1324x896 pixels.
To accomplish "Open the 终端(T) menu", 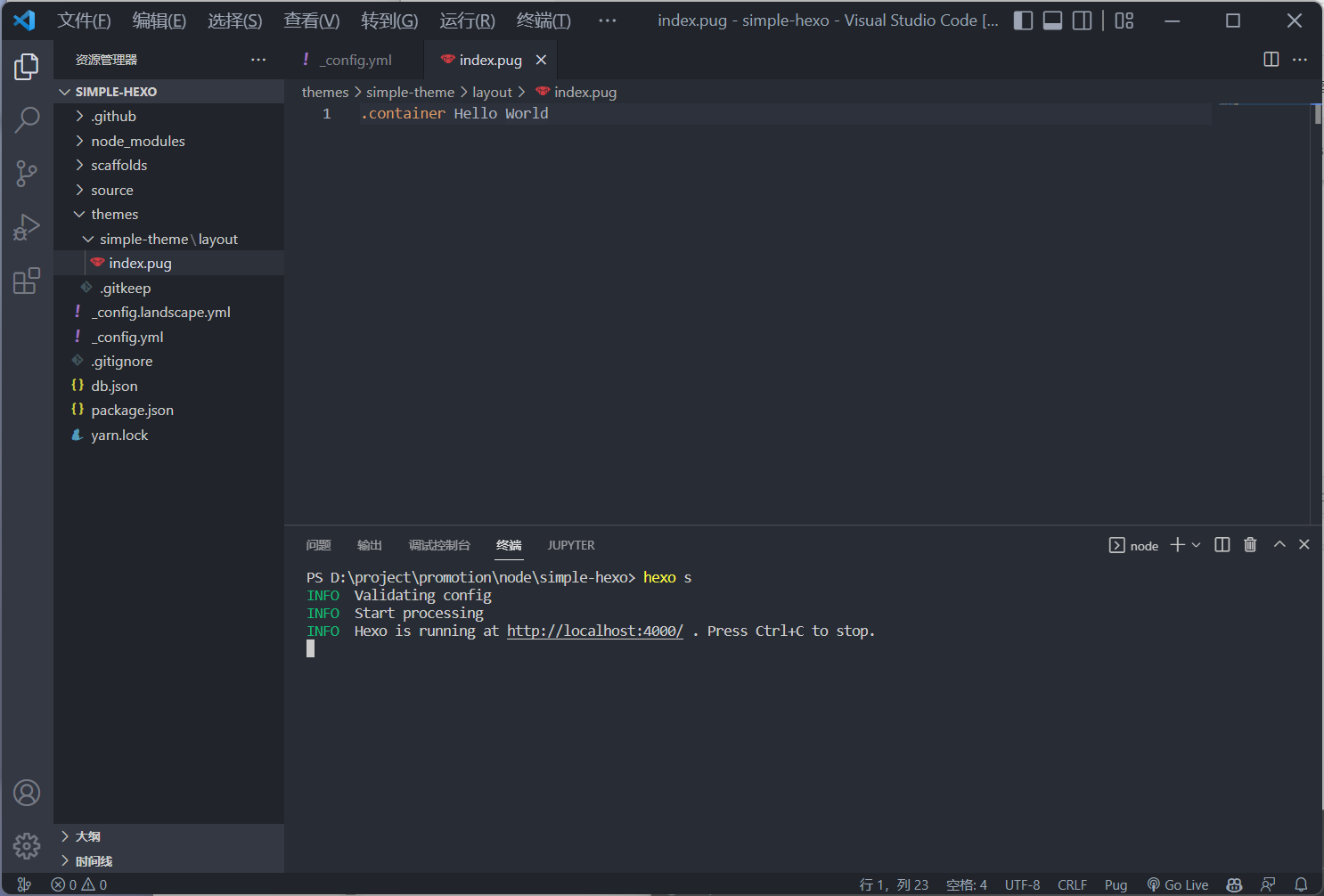I will point(543,20).
